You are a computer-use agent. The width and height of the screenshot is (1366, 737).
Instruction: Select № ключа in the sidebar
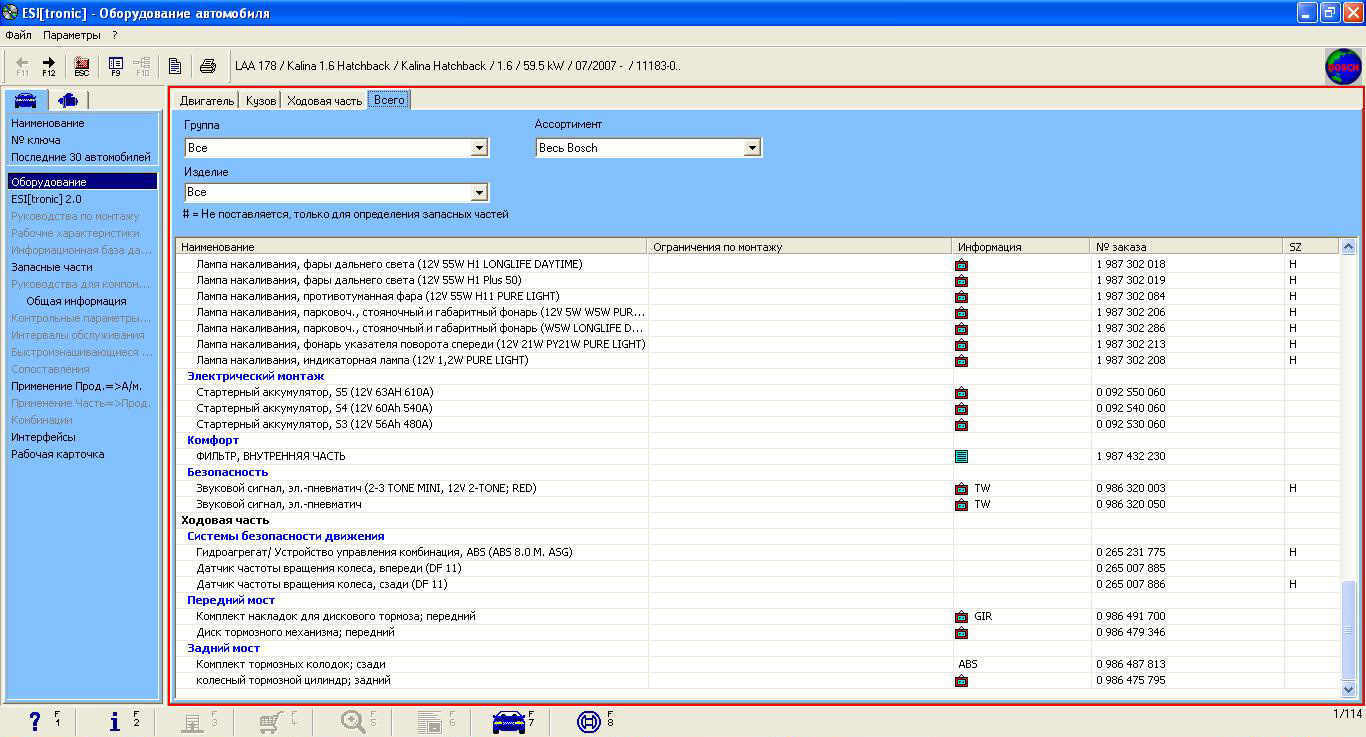pyautogui.click(x=36, y=140)
